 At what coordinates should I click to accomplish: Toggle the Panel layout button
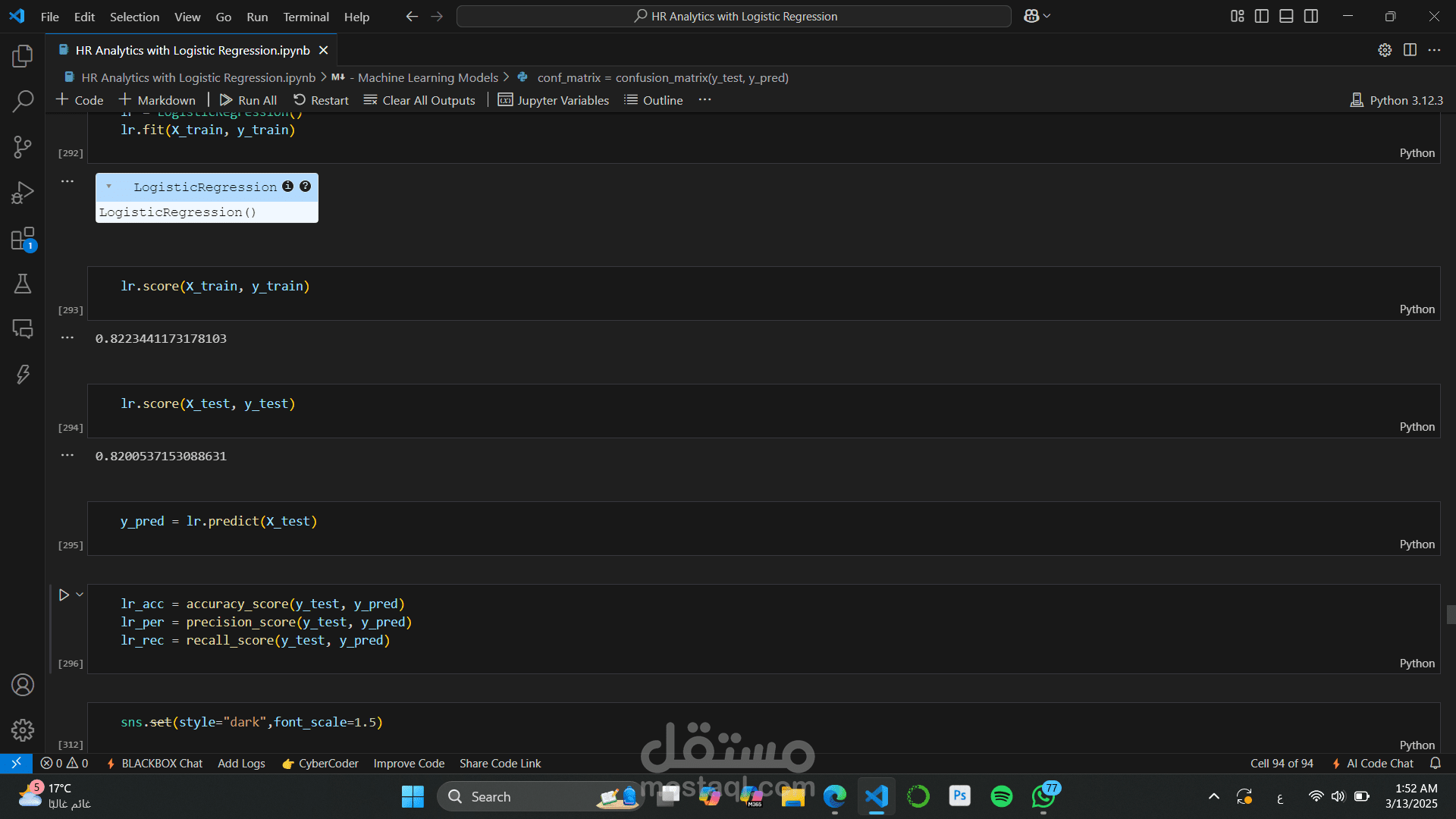1286,16
